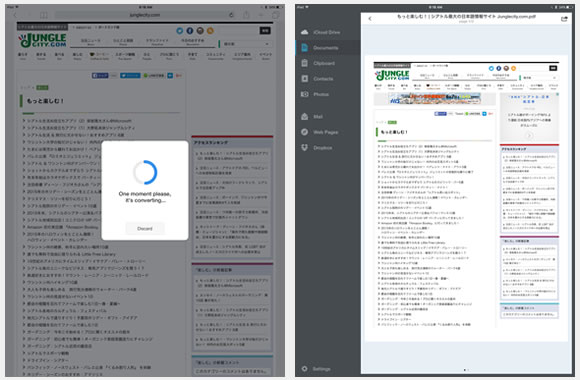Click the blue Tweet button in the Safari page
Screen dimensions: 580x380
(x=130, y=75)
